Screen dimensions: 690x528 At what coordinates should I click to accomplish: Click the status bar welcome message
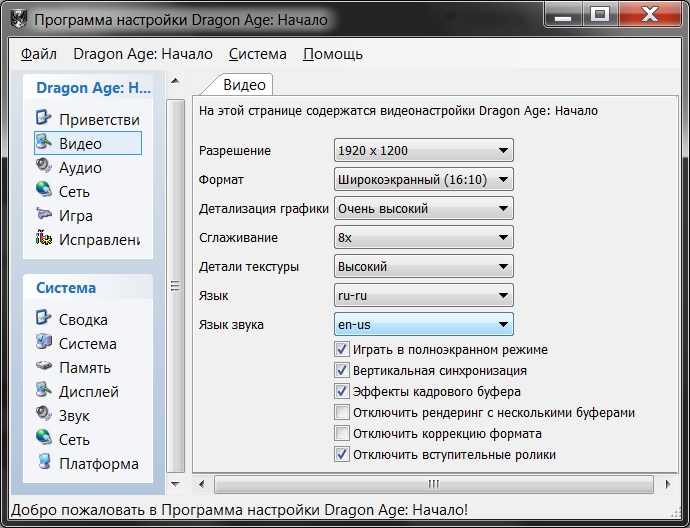tap(239, 510)
